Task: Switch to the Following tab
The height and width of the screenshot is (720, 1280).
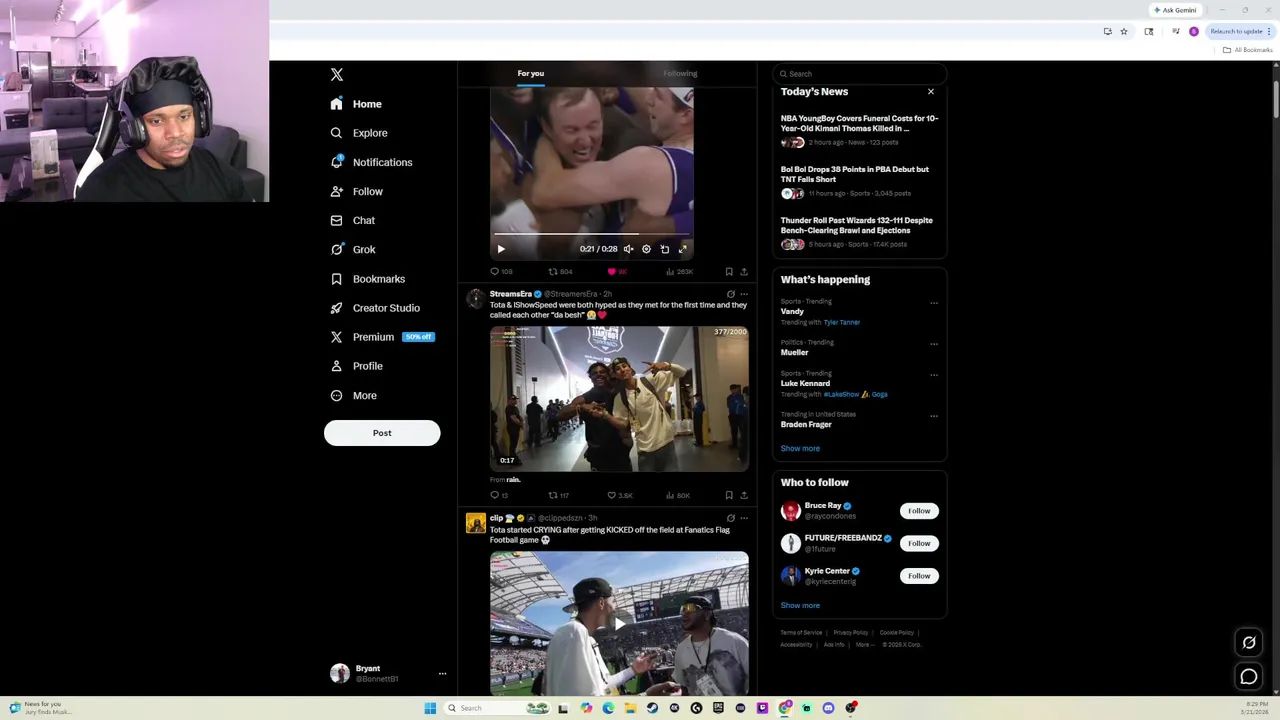Action: (680, 73)
